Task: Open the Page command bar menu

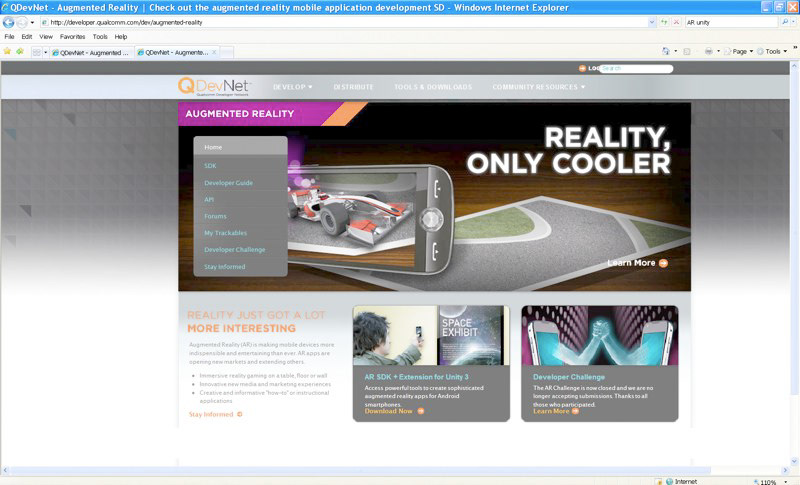Action: point(739,52)
